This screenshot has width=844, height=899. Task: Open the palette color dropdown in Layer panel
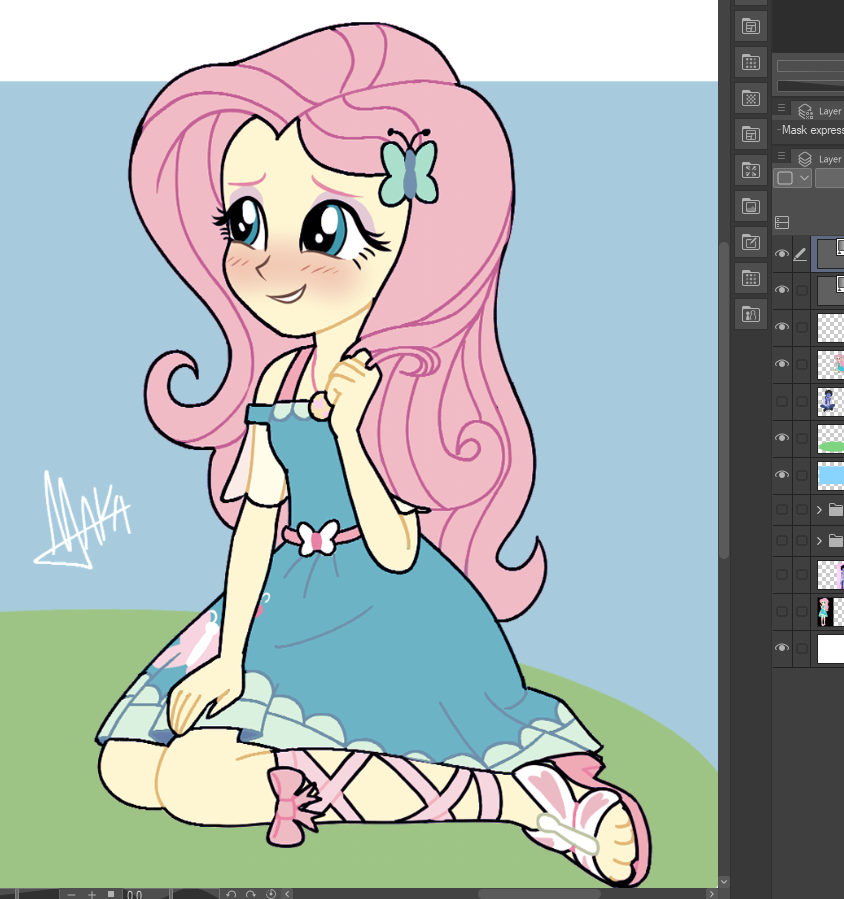pos(794,178)
